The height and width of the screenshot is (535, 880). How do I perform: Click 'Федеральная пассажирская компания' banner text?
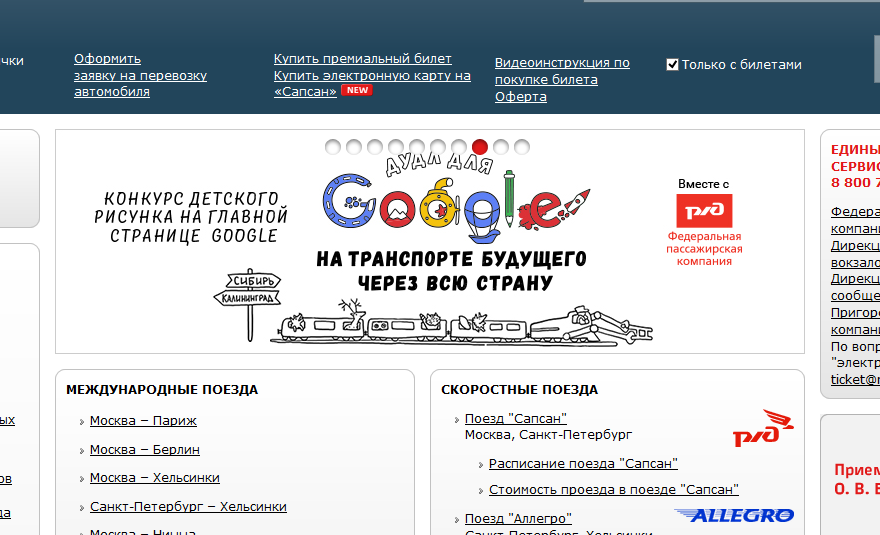coord(704,249)
